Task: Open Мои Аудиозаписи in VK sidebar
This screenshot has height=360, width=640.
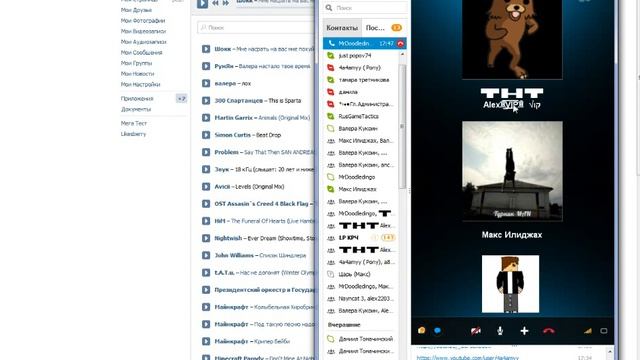Action: pyautogui.click(x=144, y=42)
